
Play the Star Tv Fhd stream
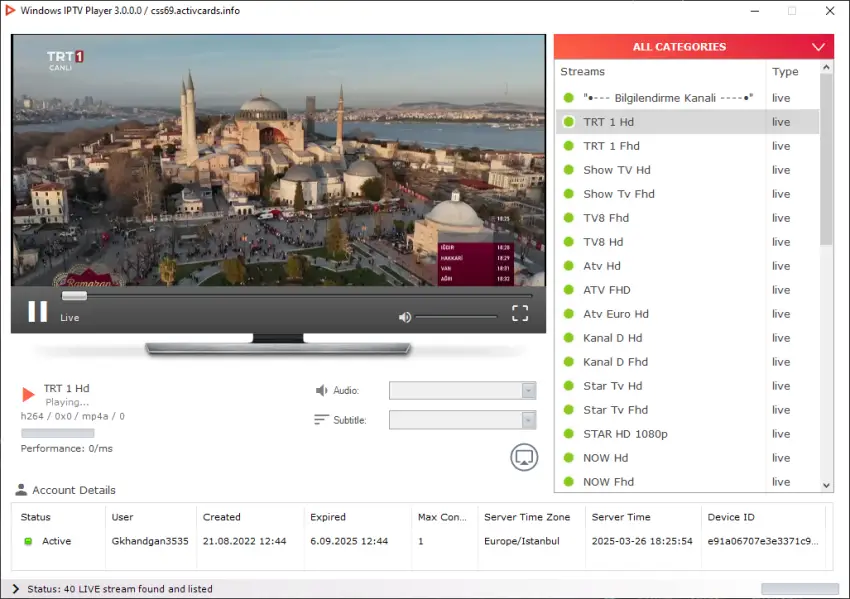(687, 410)
